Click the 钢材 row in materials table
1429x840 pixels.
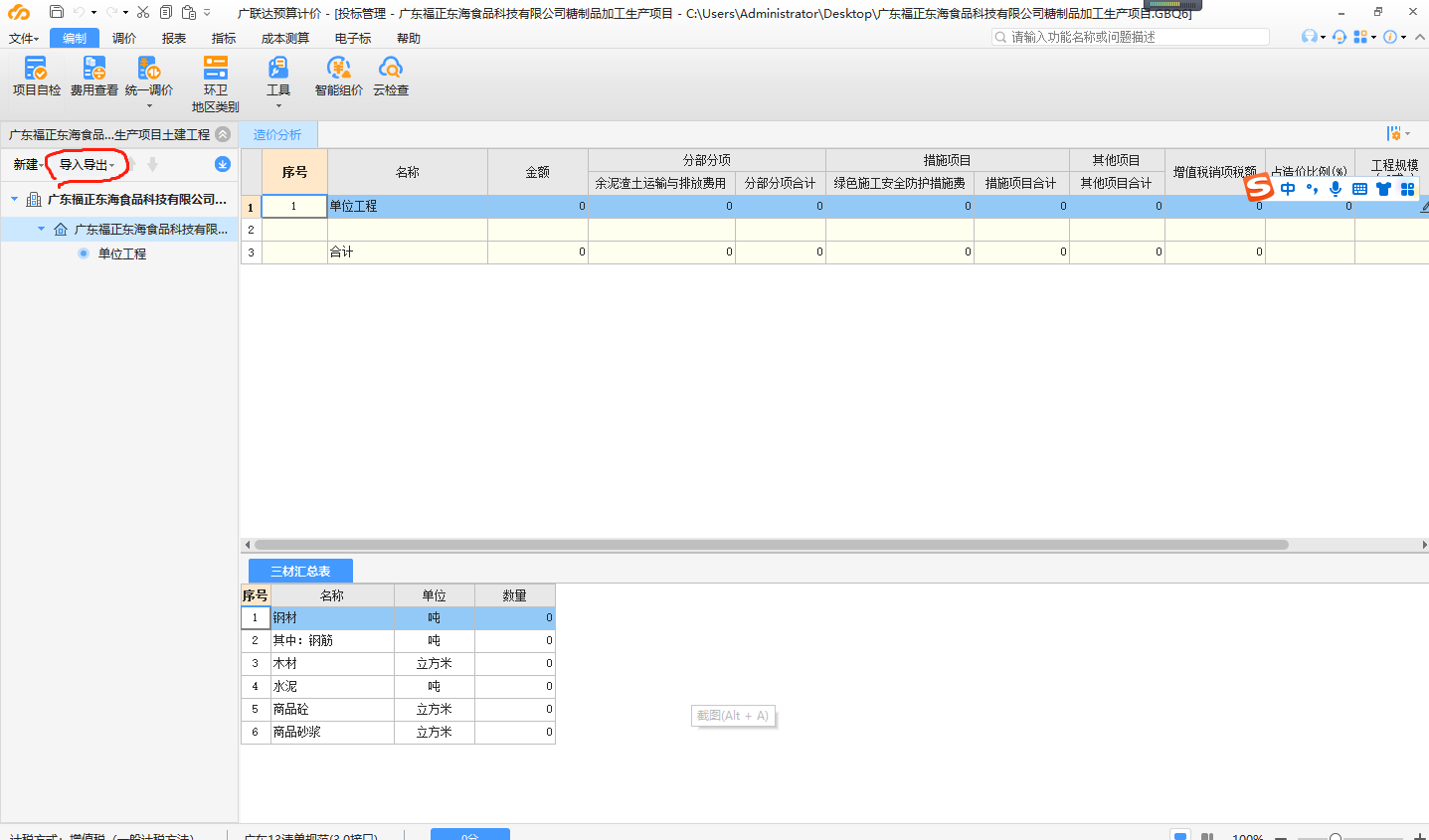(398, 617)
